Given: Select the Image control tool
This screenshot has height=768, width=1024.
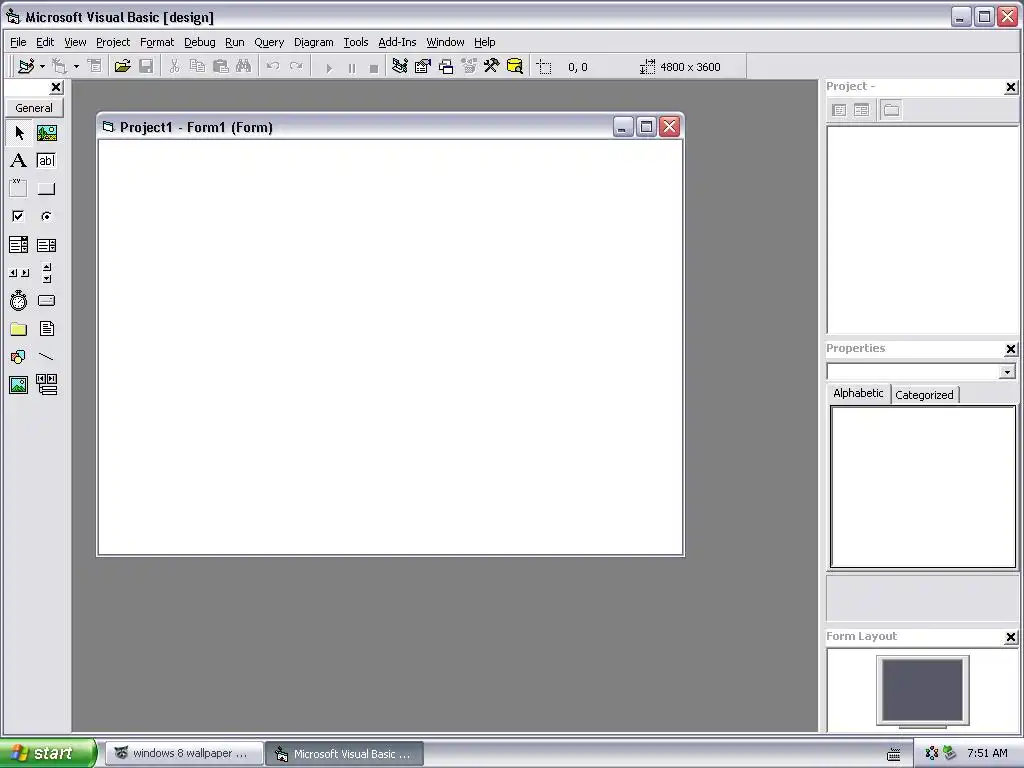Looking at the screenshot, I should 19,385.
